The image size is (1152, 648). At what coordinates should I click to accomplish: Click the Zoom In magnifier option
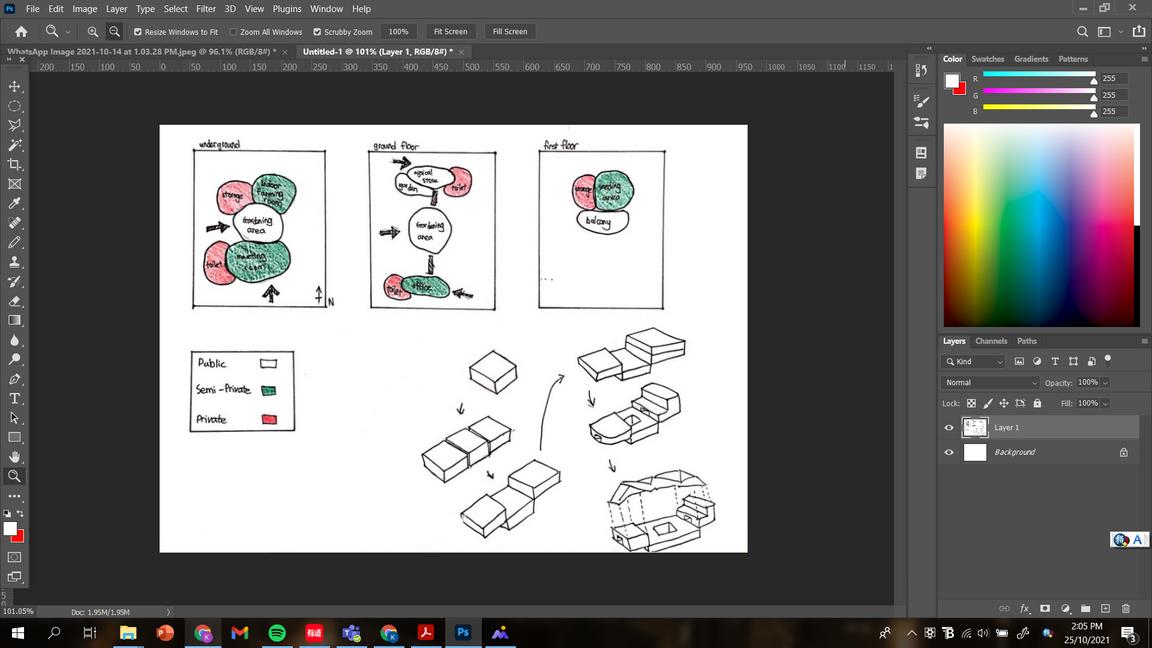click(93, 32)
